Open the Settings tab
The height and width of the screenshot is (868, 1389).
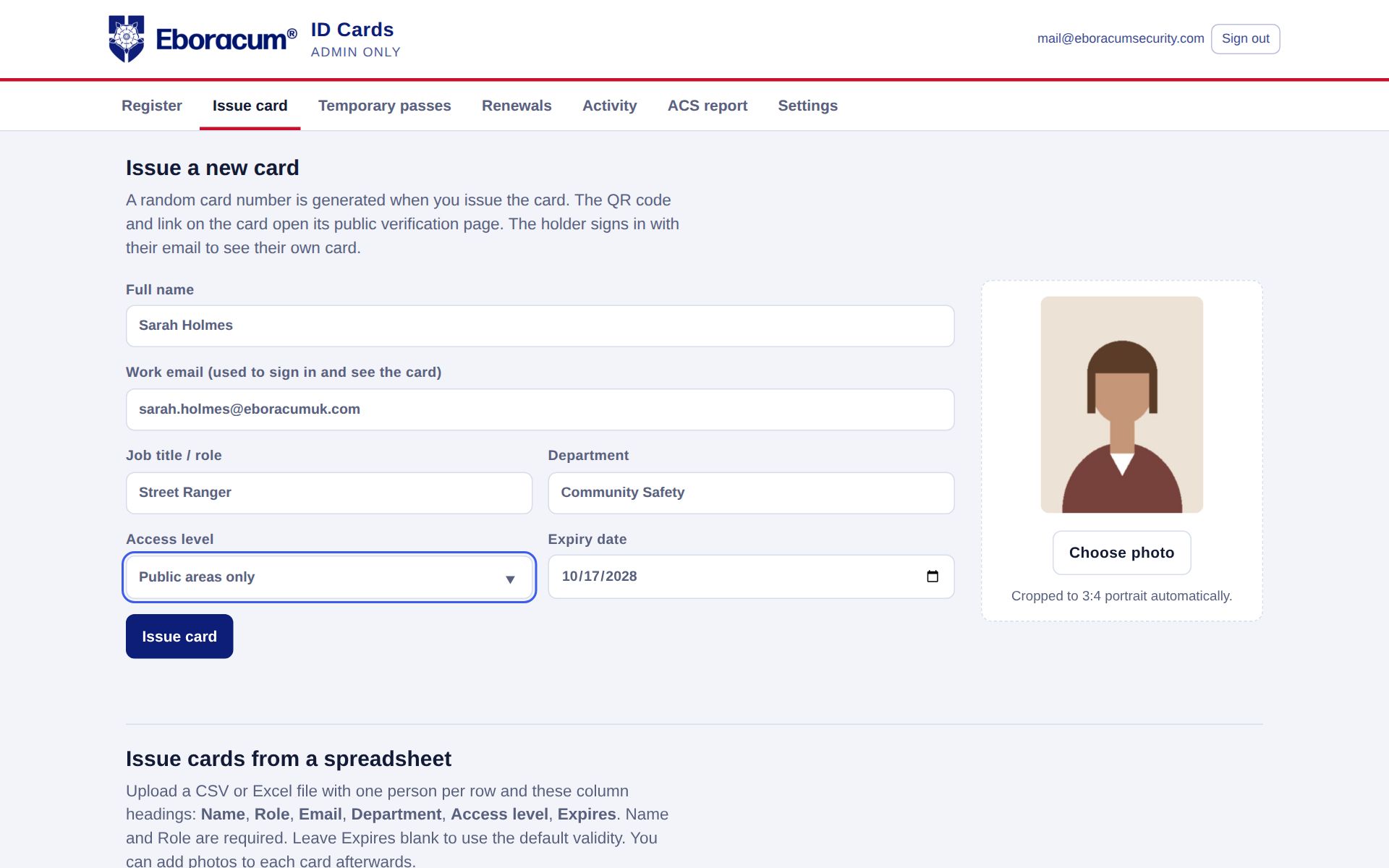coord(807,106)
